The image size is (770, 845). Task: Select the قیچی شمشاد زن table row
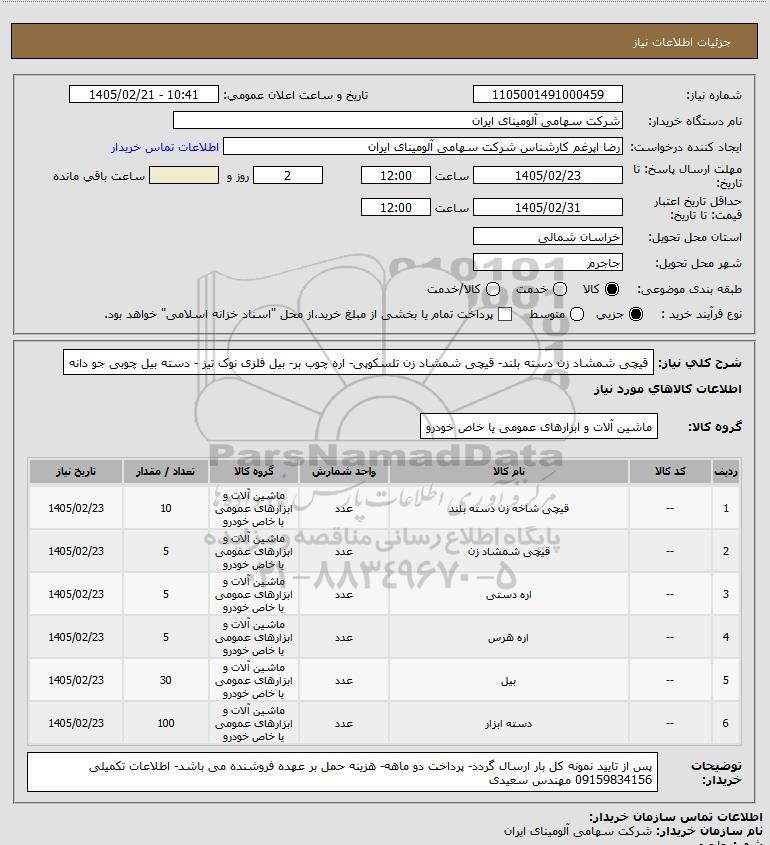click(x=385, y=551)
